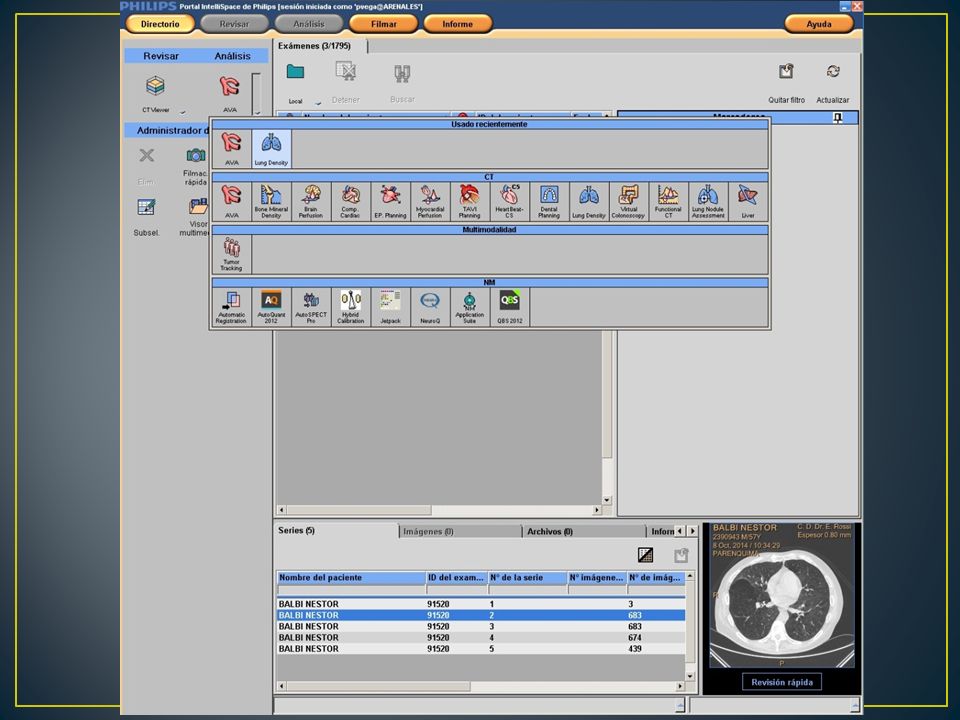Launch Lung Density in the CT row
Image resolution: width=960 pixels, height=720 pixels.
tap(589, 201)
